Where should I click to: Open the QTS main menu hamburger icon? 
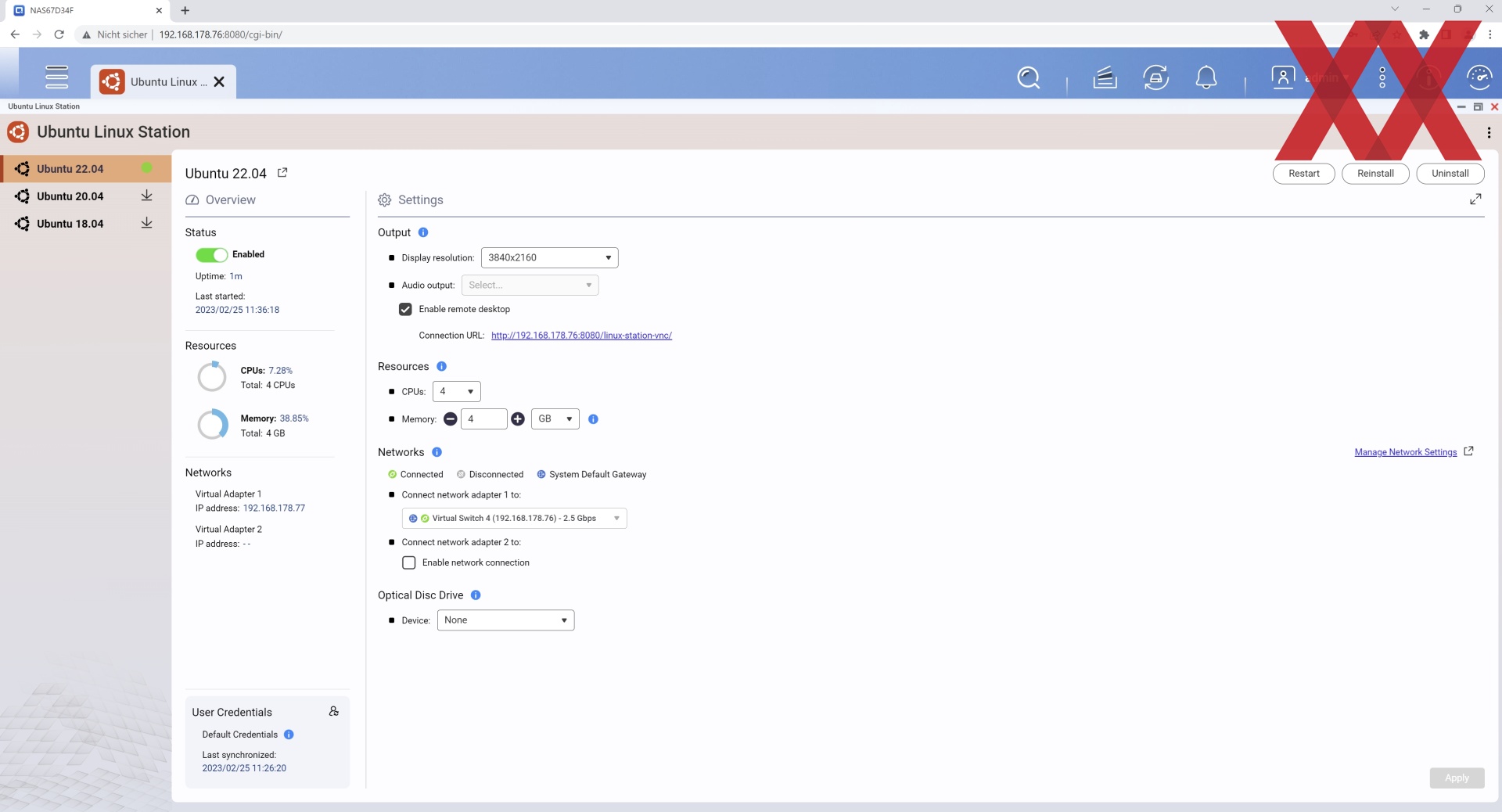(56, 77)
